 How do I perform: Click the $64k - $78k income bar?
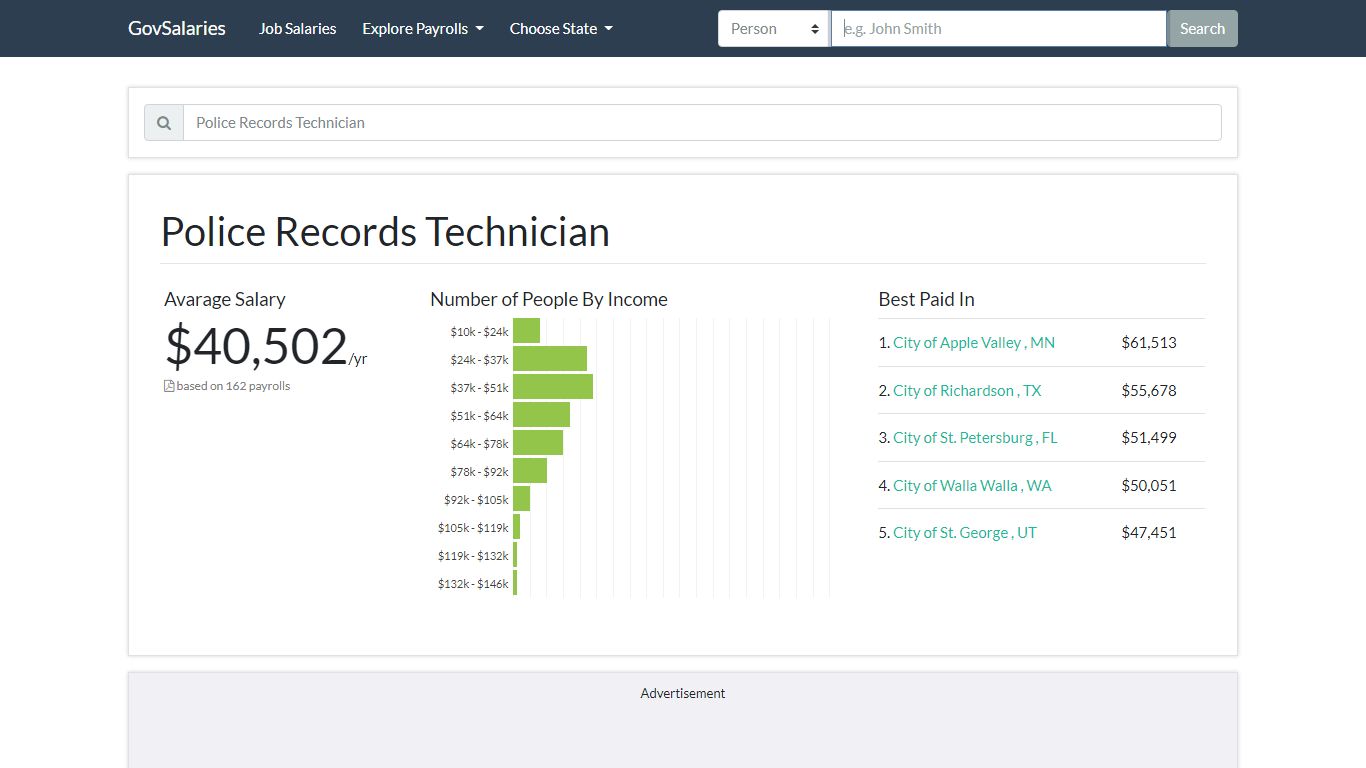[538, 443]
